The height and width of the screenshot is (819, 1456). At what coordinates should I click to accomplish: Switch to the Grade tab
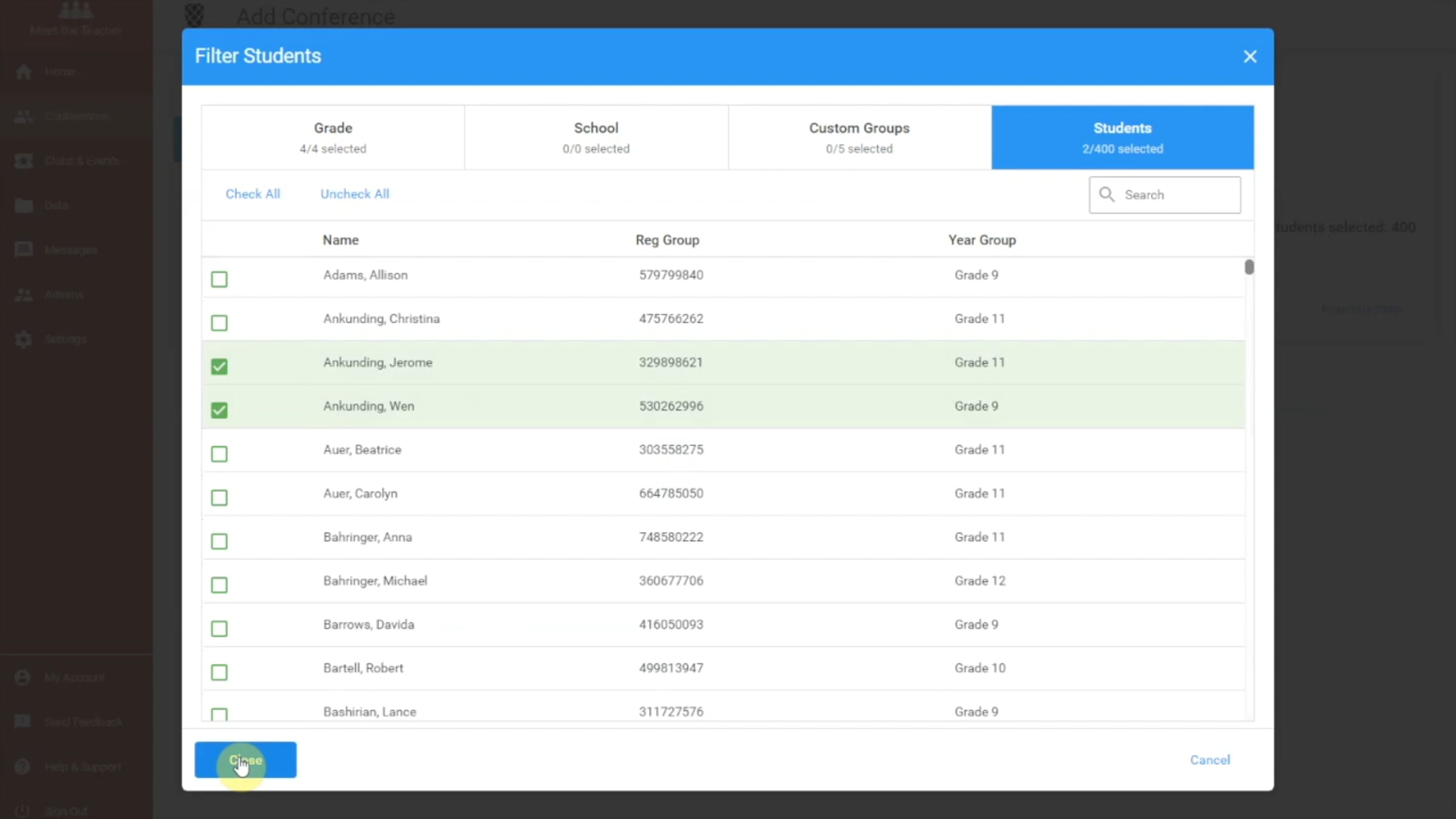click(x=333, y=138)
